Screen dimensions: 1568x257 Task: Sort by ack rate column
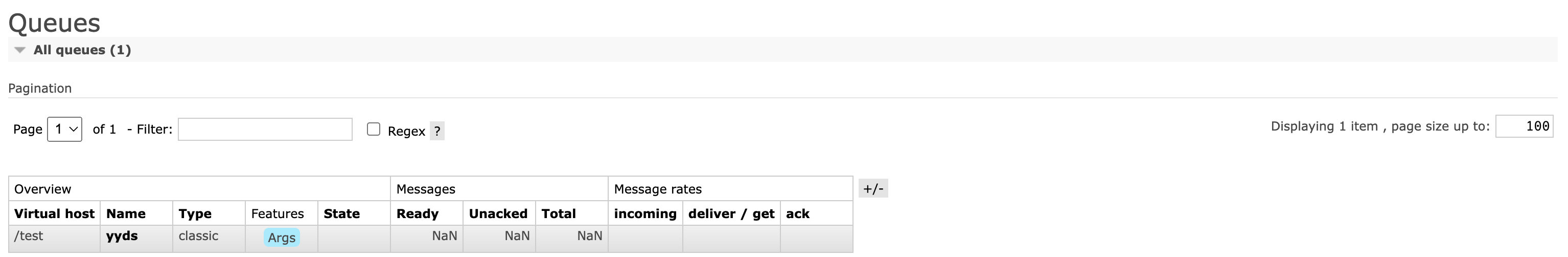pyautogui.click(x=797, y=213)
